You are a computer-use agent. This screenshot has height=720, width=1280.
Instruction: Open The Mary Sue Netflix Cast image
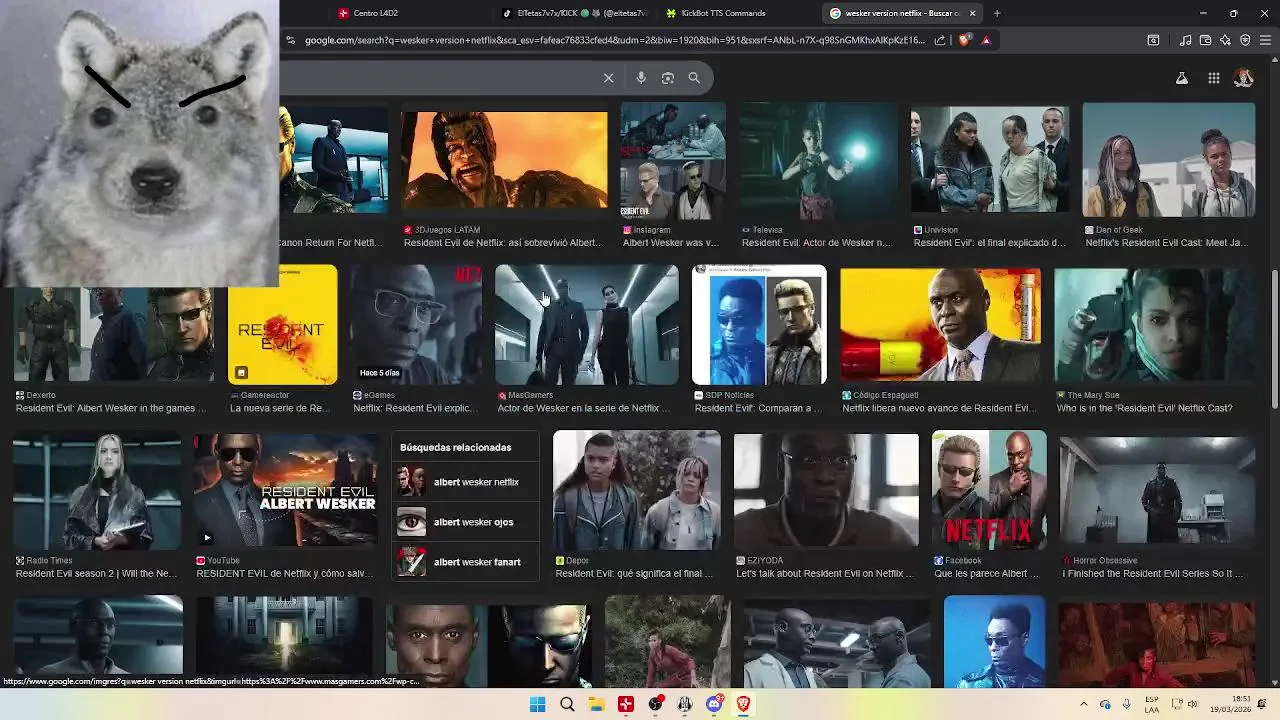1155,325
